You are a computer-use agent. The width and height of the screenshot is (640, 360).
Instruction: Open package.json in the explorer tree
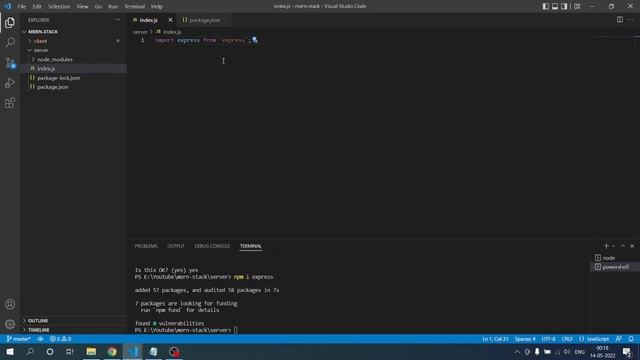[73, 87]
